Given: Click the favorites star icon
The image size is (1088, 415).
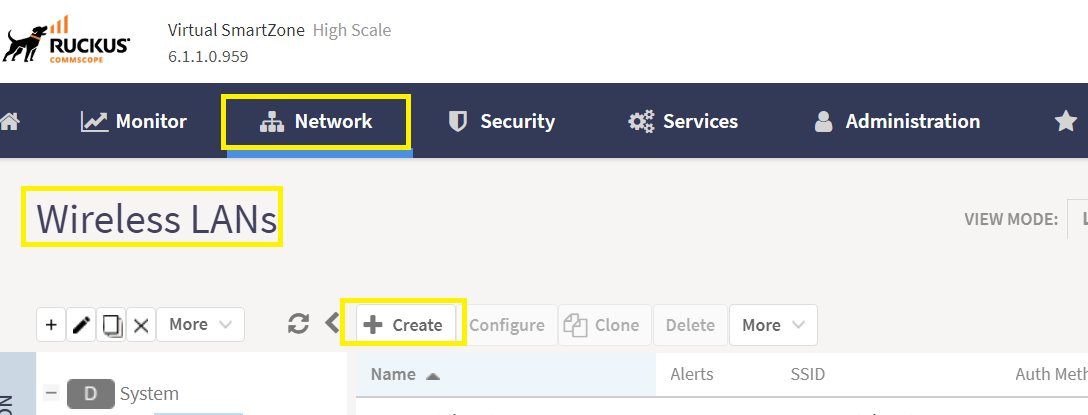Looking at the screenshot, I should click(1065, 122).
